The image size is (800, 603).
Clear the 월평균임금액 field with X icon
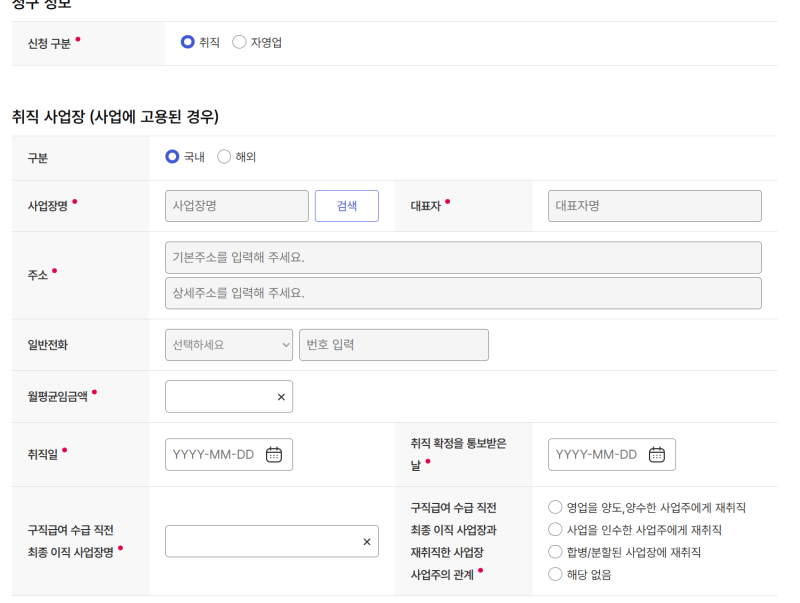tap(281, 397)
